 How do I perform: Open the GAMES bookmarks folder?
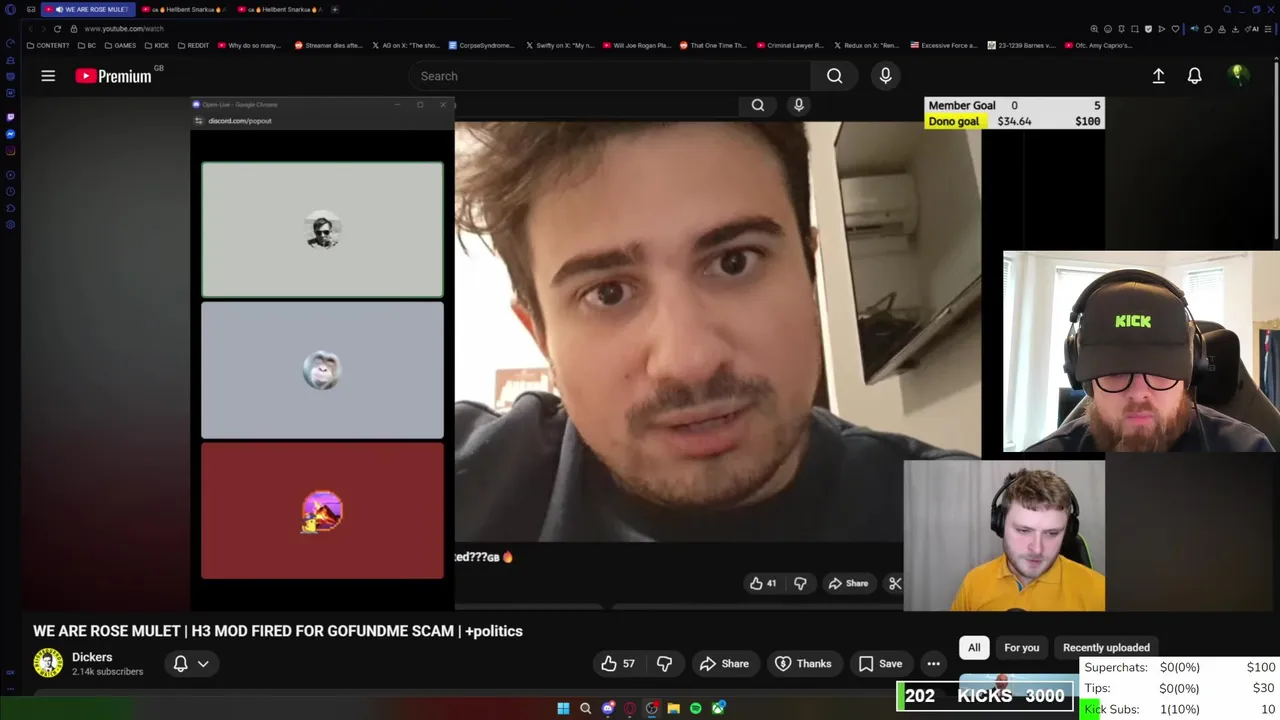[x=120, y=45]
